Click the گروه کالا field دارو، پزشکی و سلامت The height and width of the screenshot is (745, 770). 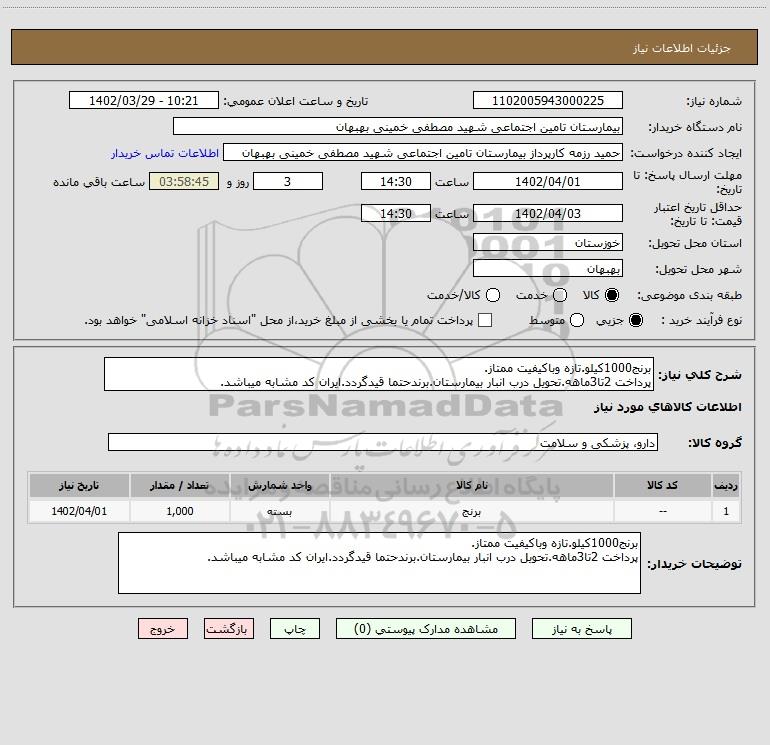[x=383, y=442]
